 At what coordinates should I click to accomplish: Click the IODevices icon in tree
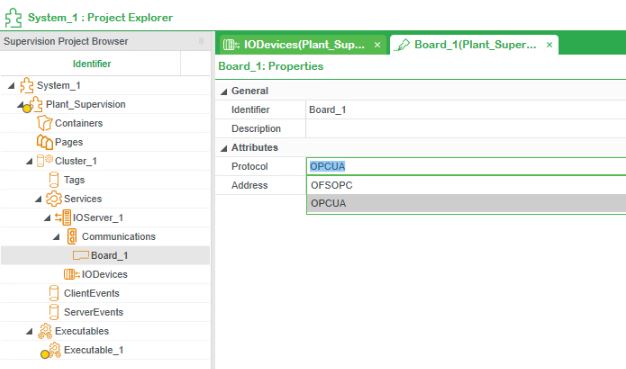[x=71, y=274]
